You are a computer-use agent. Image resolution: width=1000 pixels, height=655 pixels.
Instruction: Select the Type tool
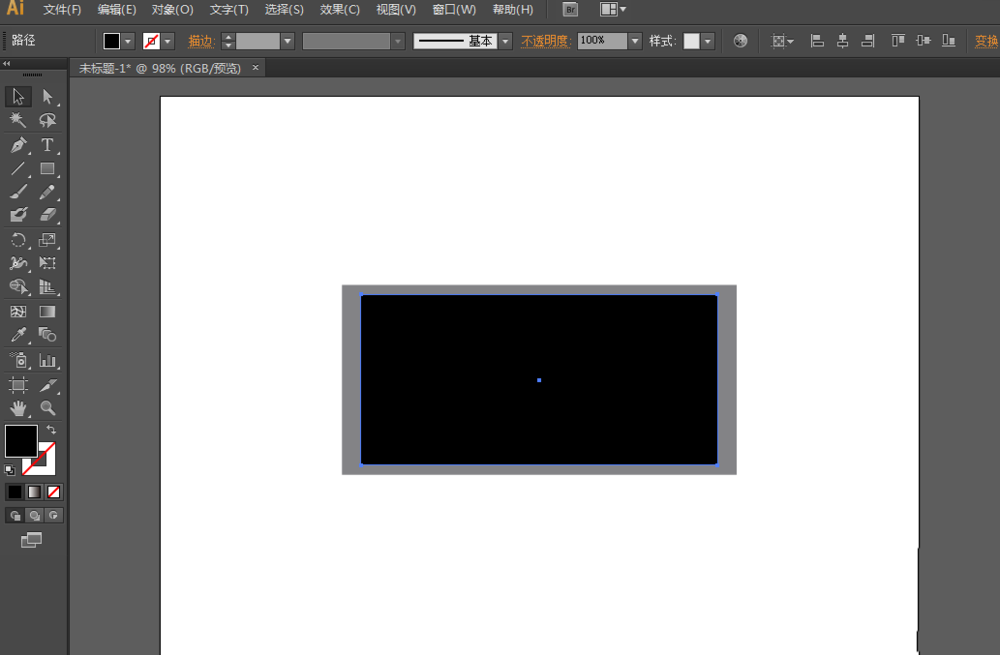click(x=47, y=145)
